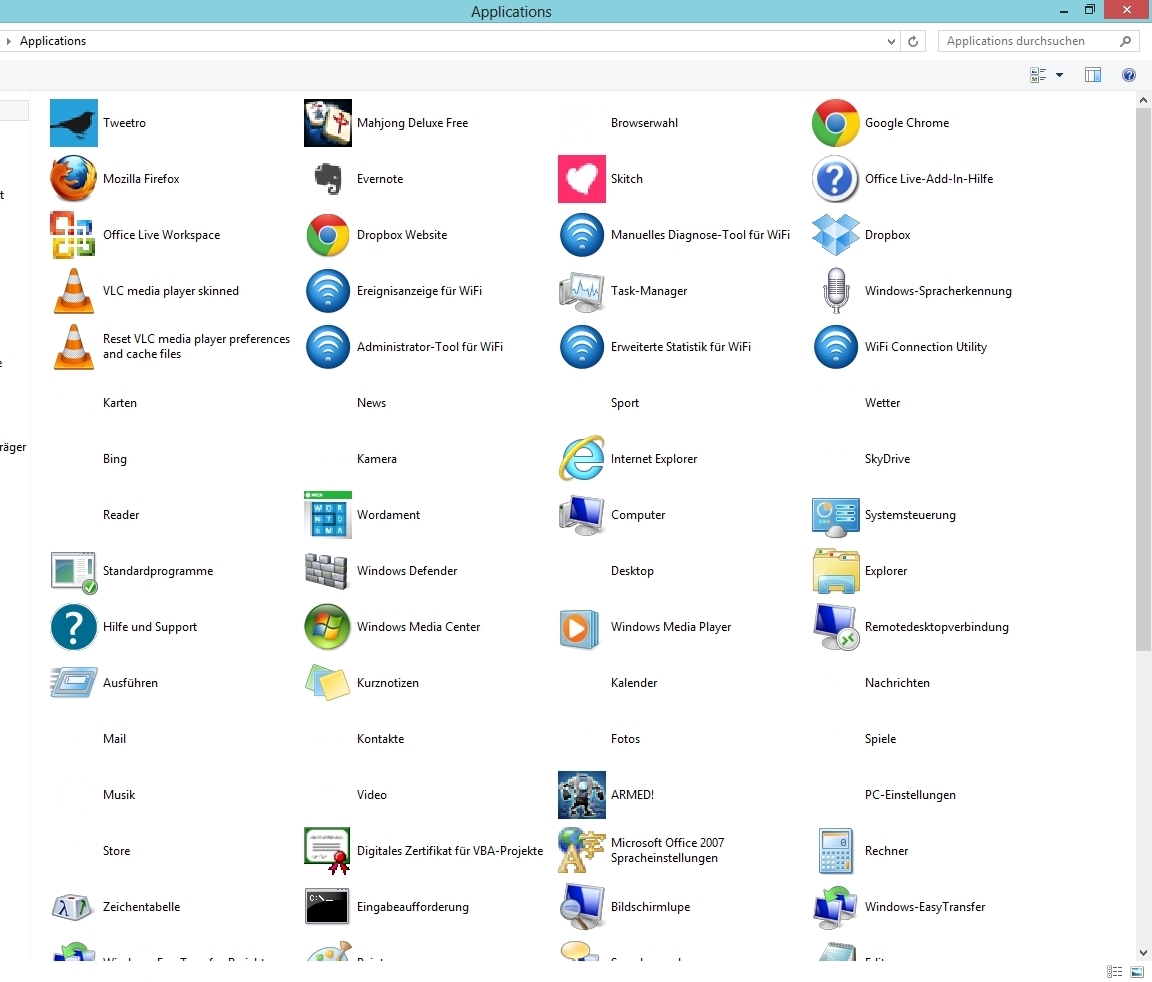
Task: Select the News app label
Action: point(371,402)
